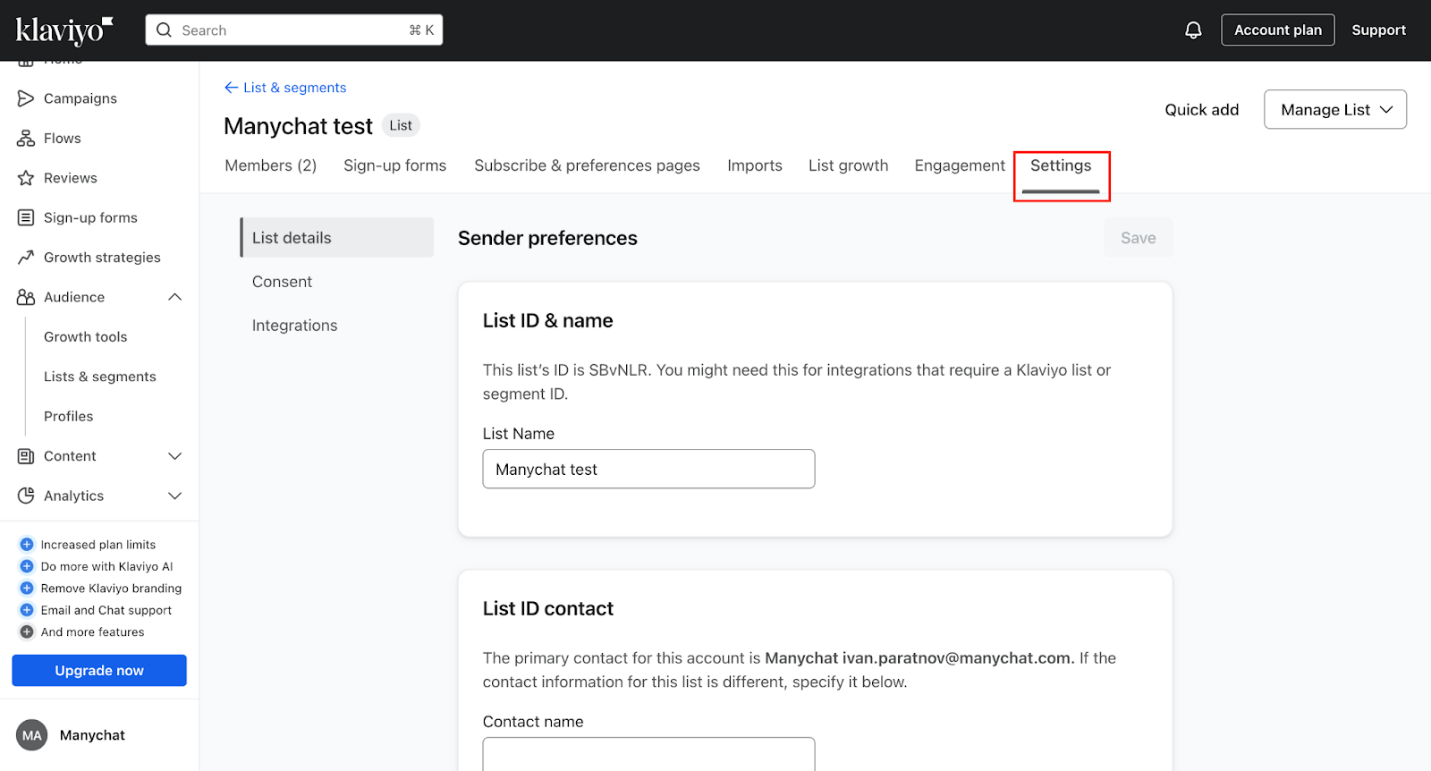Switch to the Engagement tab

click(x=958, y=165)
